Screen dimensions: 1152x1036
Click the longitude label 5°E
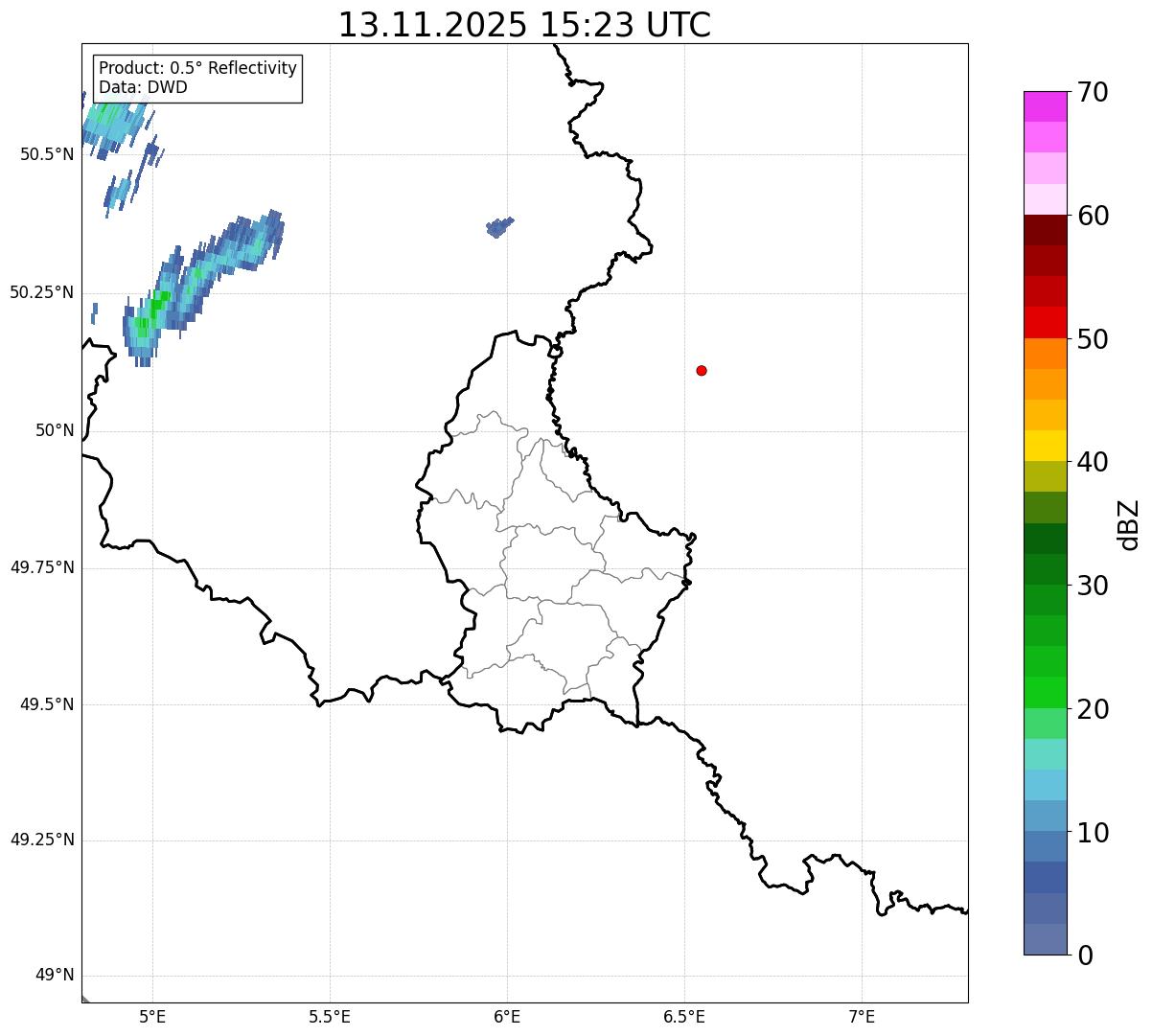tap(152, 1016)
